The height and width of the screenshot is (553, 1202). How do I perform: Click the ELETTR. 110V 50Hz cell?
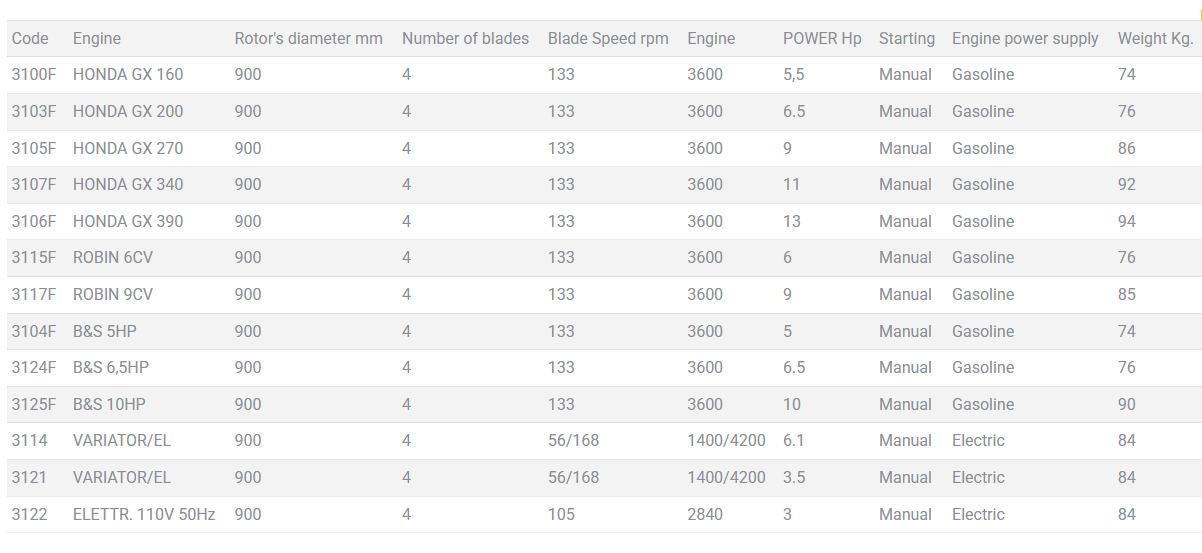point(144,515)
